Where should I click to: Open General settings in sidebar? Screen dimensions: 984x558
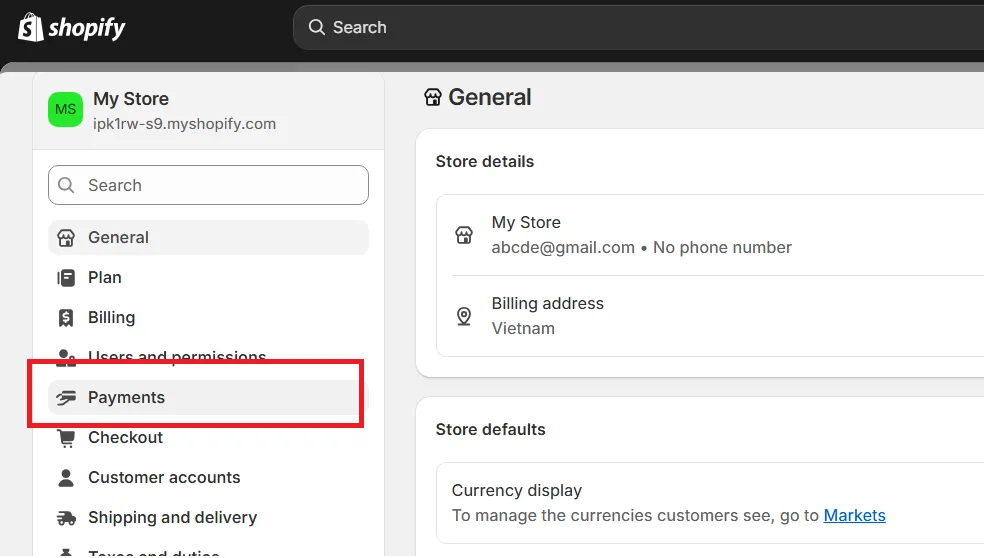pos(208,238)
